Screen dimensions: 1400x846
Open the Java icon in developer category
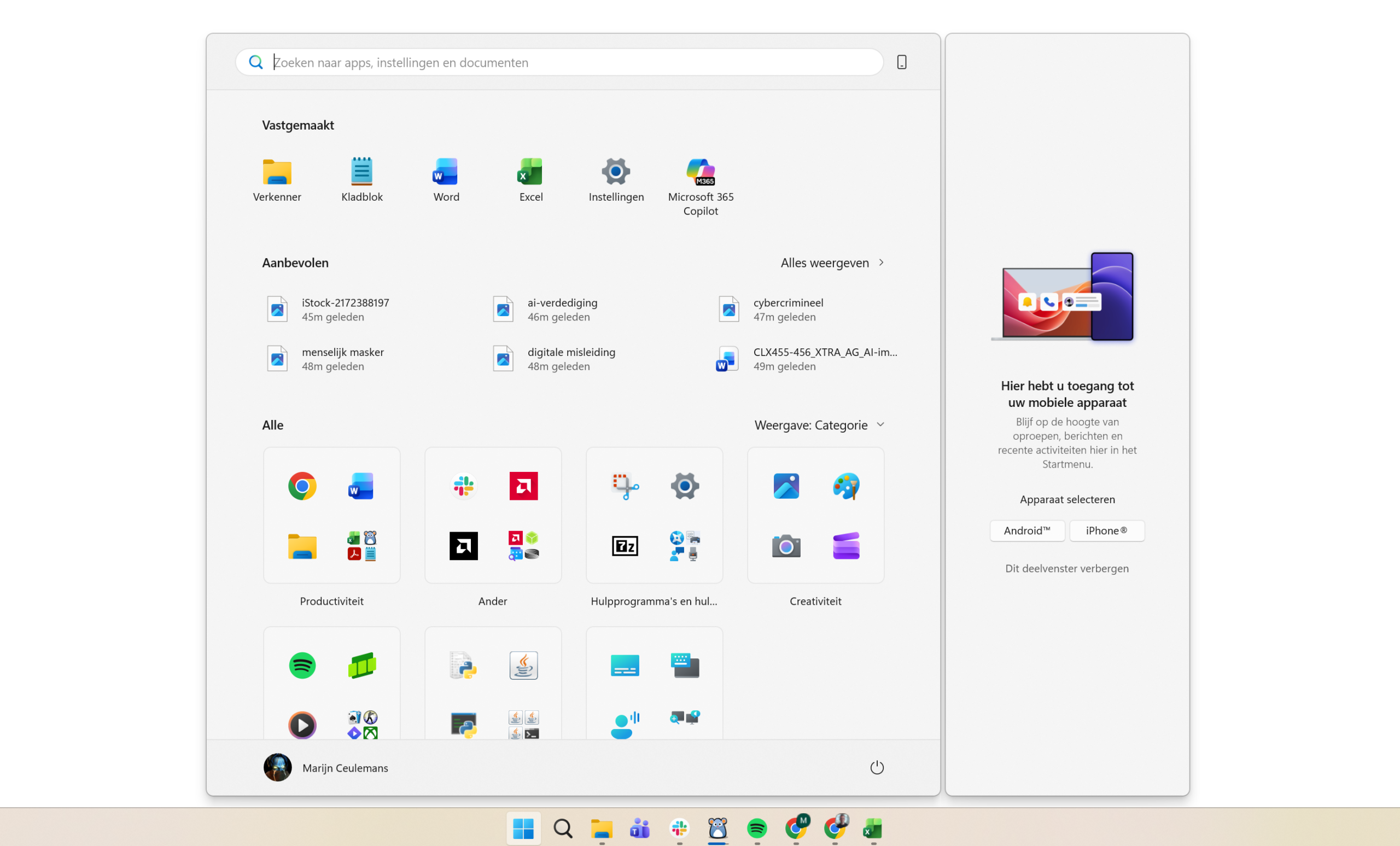coord(523,666)
